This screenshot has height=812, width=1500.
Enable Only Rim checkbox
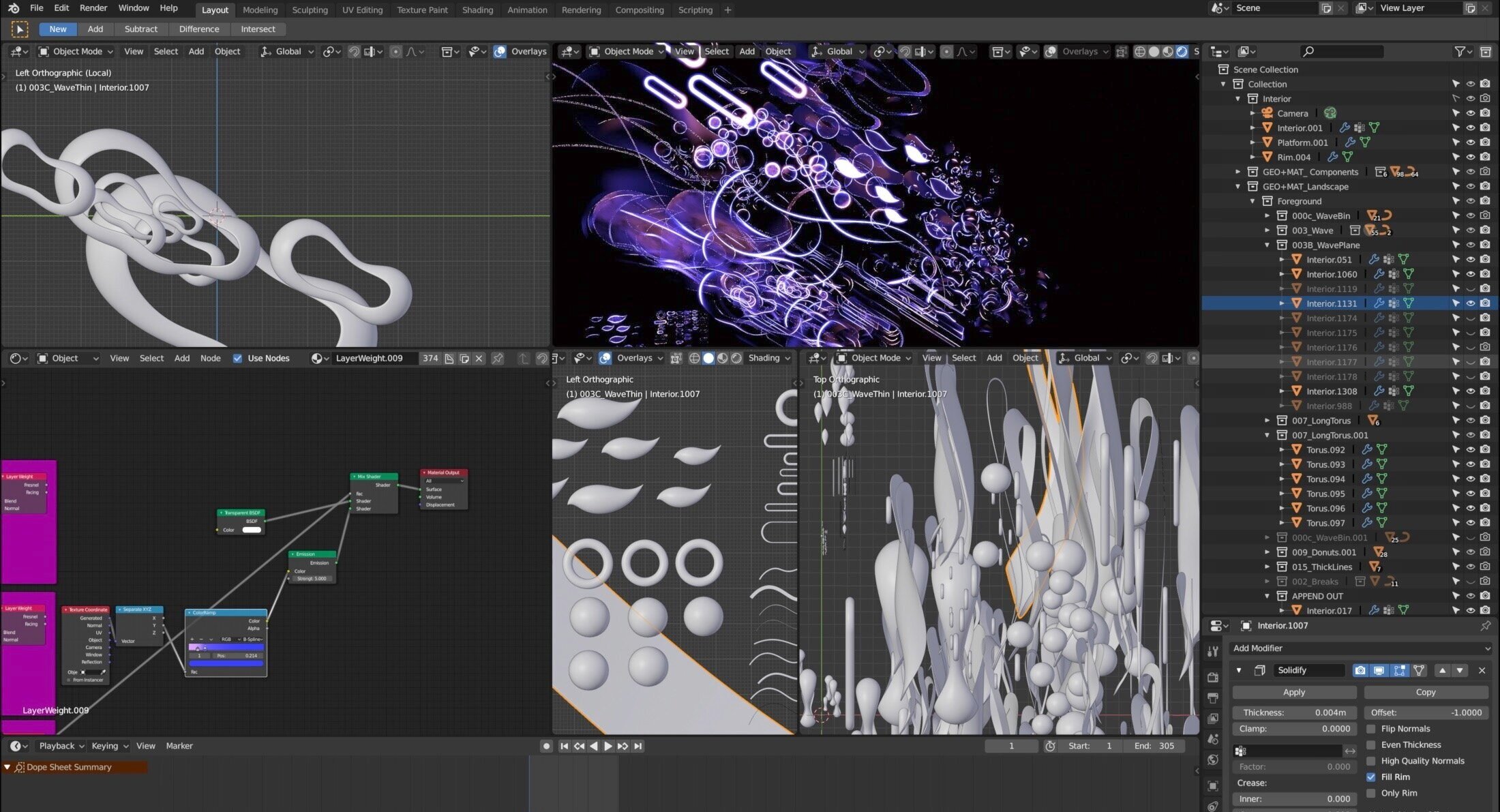pyautogui.click(x=1371, y=793)
